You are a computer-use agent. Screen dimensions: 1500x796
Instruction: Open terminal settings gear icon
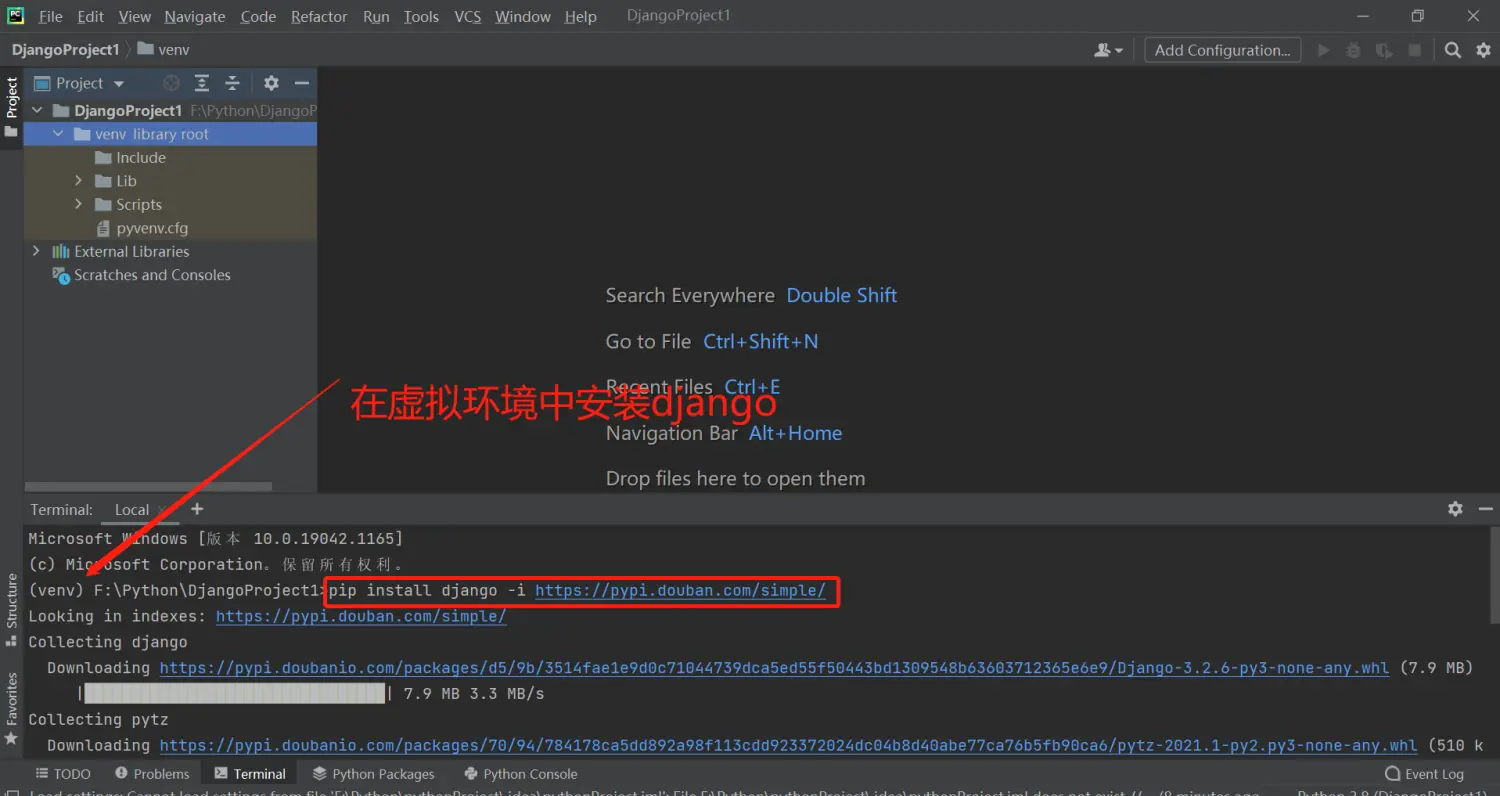point(1455,509)
